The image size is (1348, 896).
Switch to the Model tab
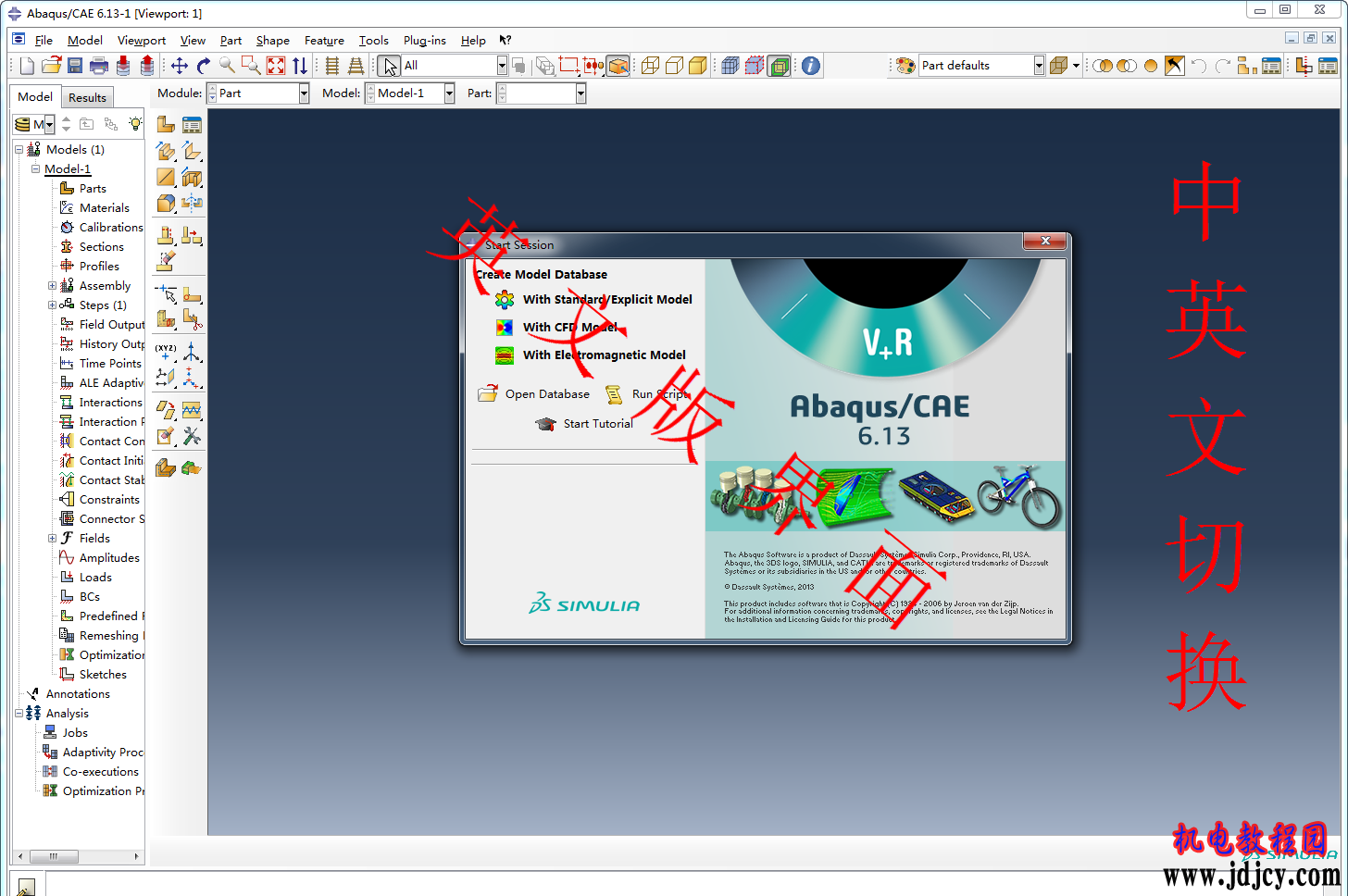[x=35, y=96]
